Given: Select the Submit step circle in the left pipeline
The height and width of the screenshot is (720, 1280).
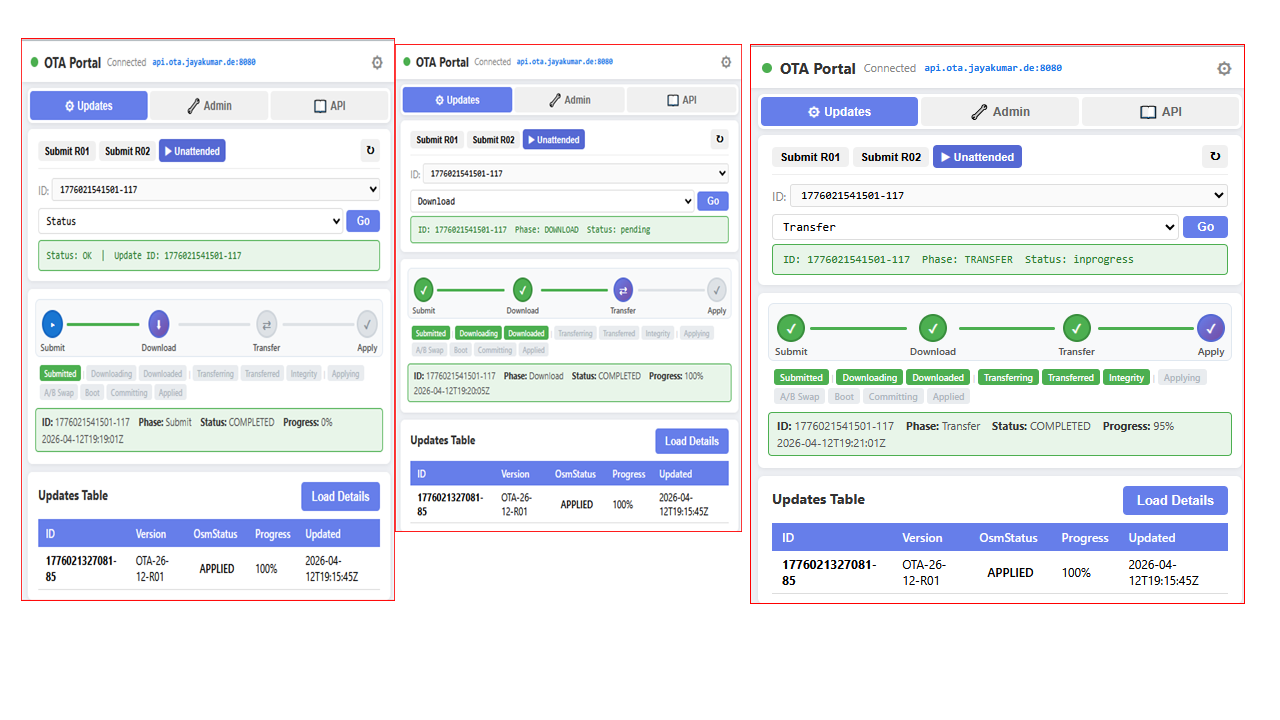Looking at the screenshot, I should 52,323.
